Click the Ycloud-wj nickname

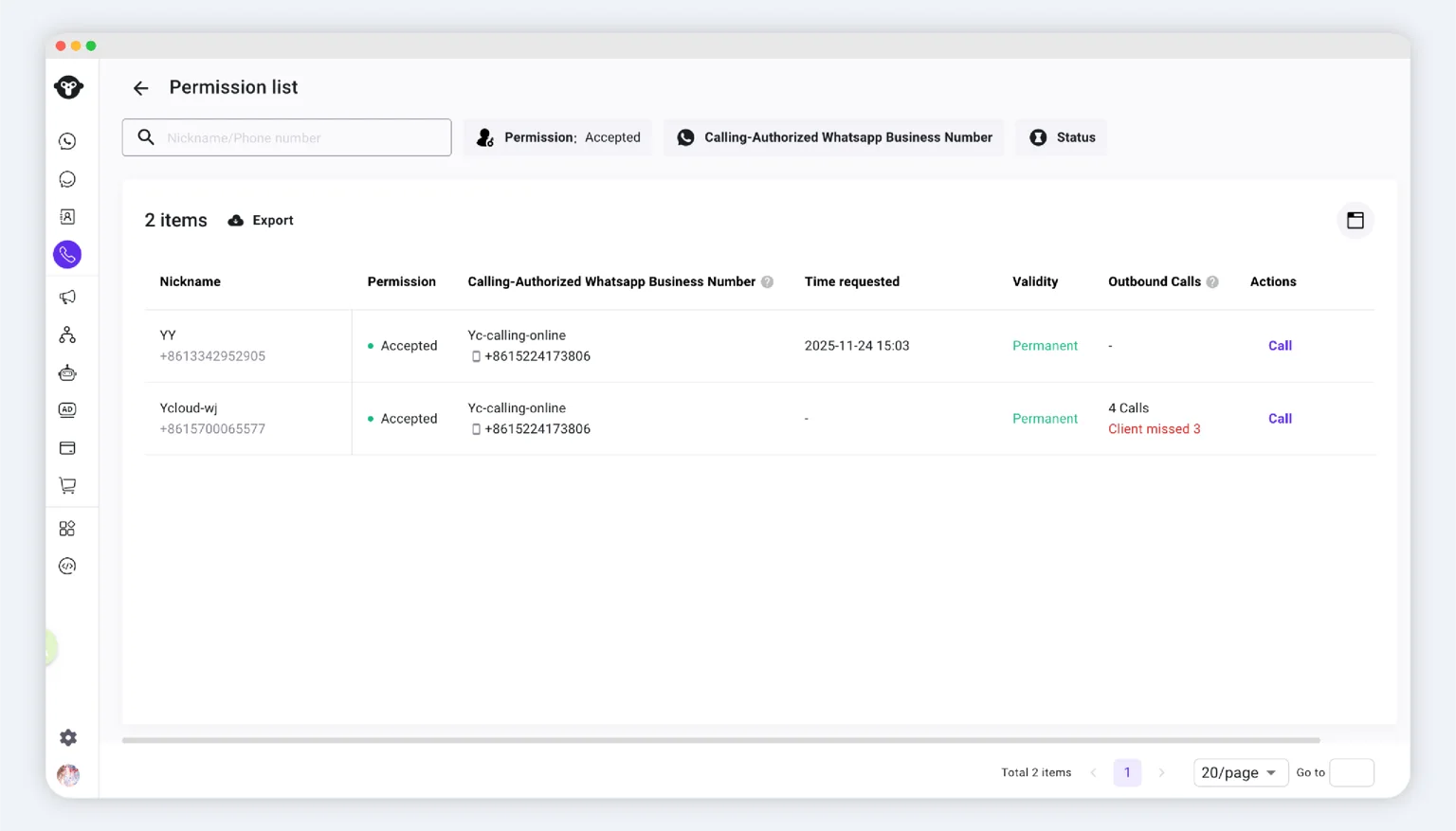click(189, 408)
